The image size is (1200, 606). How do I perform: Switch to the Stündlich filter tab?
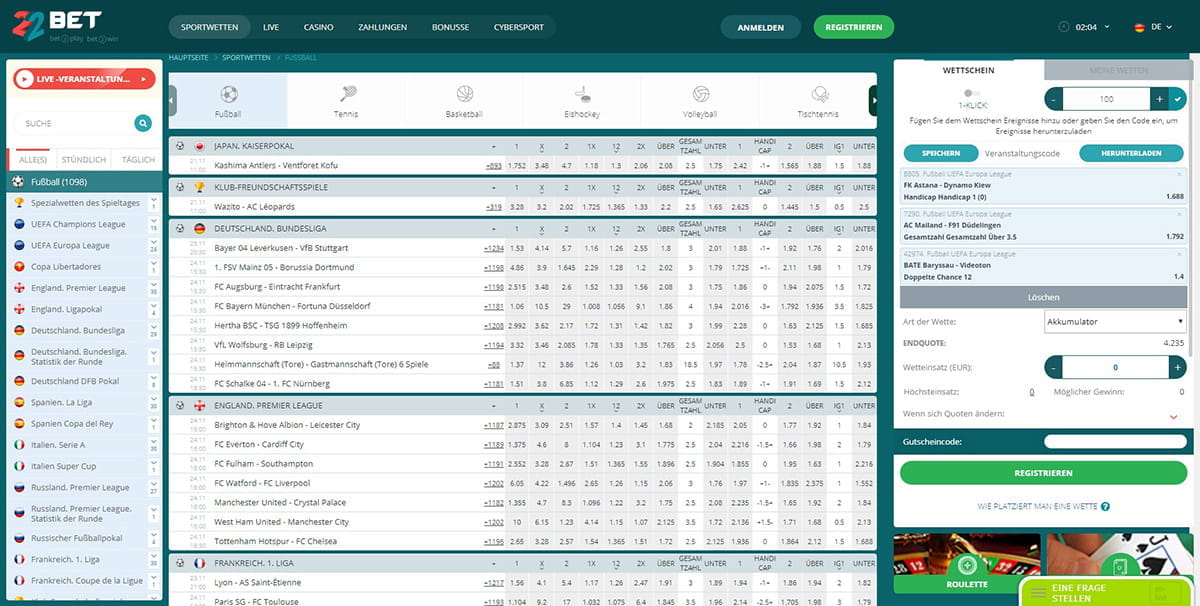(x=84, y=160)
